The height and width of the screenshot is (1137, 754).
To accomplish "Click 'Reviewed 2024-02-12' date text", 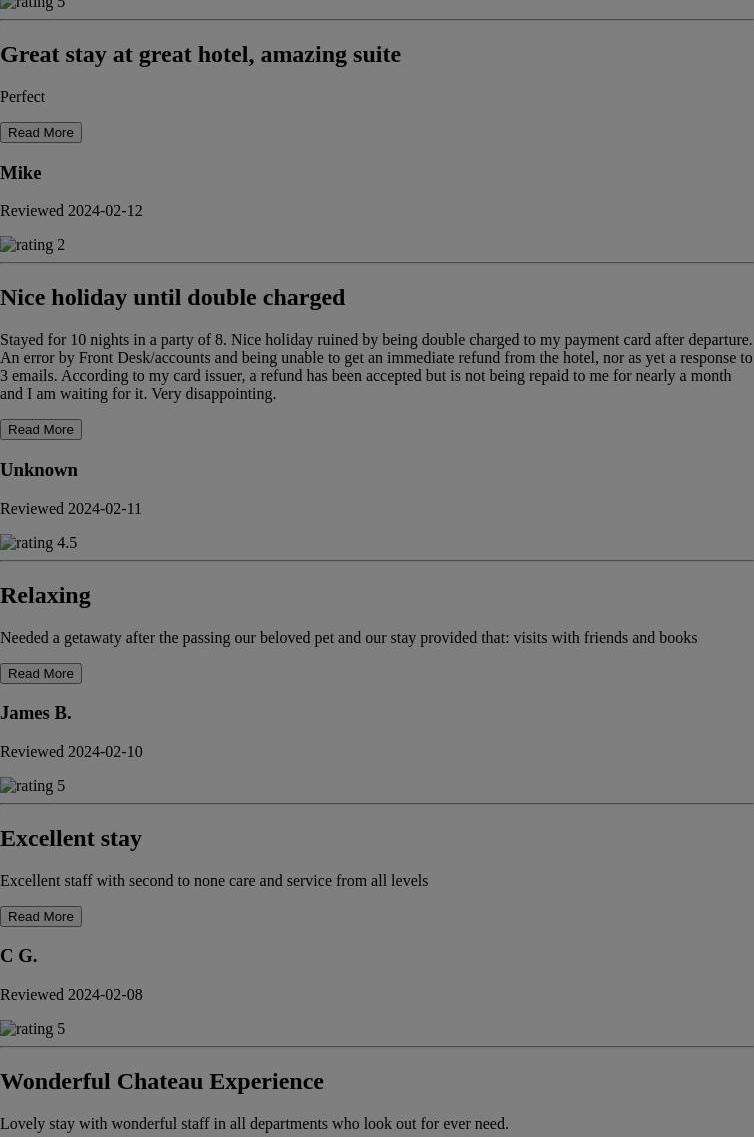I will click(71, 211).
